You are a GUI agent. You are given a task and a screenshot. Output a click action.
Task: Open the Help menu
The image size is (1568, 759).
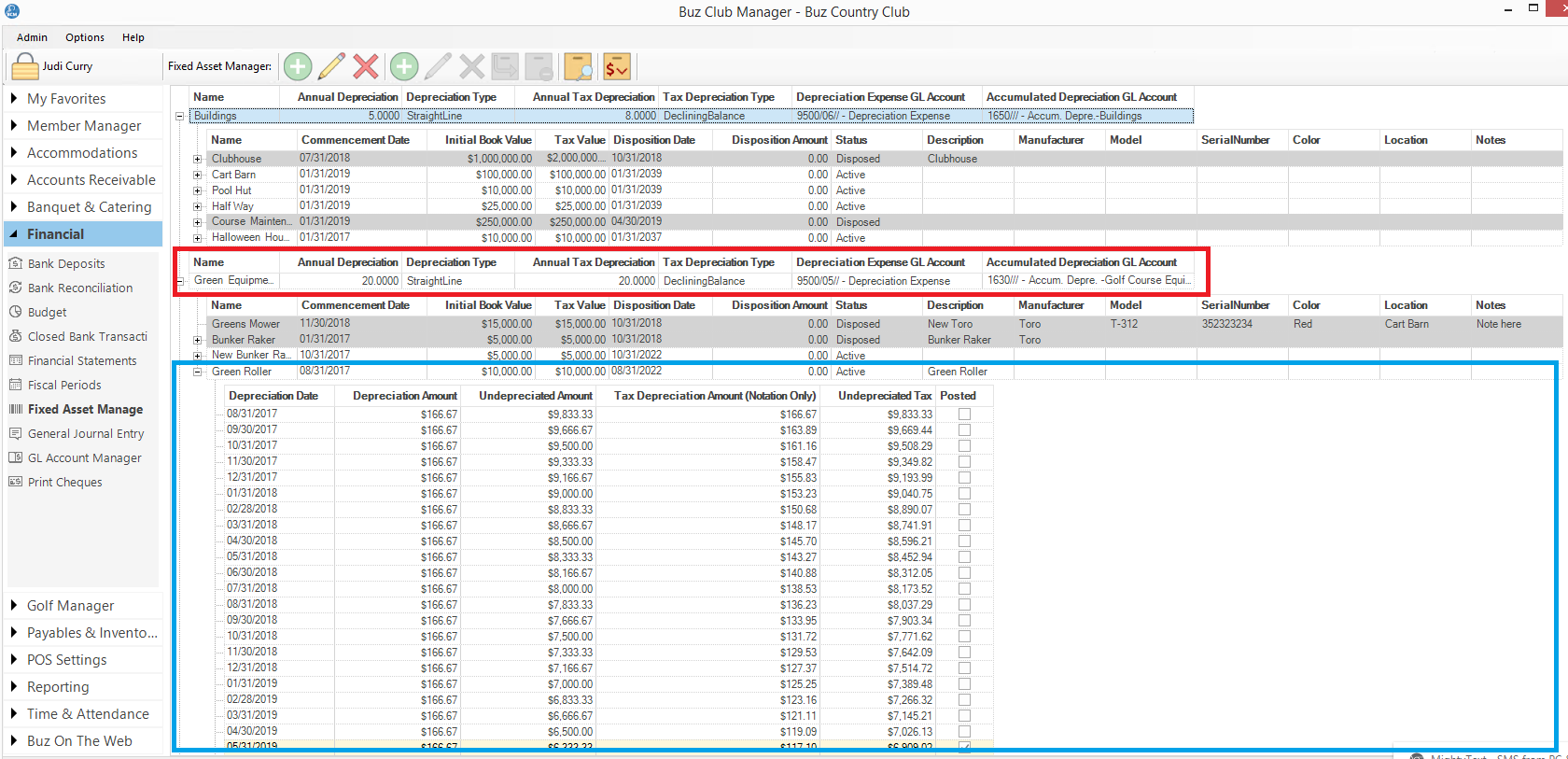point(133,37)
